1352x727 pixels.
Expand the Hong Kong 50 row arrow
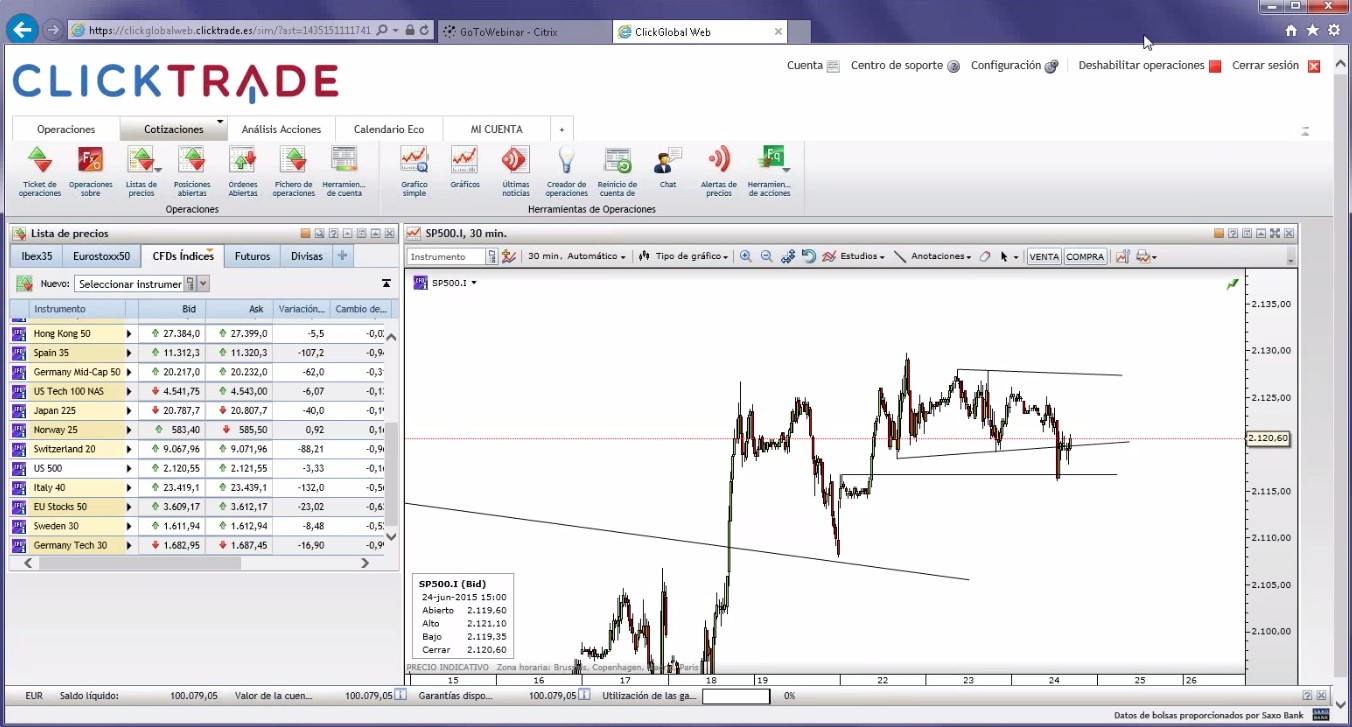[129, 333]
